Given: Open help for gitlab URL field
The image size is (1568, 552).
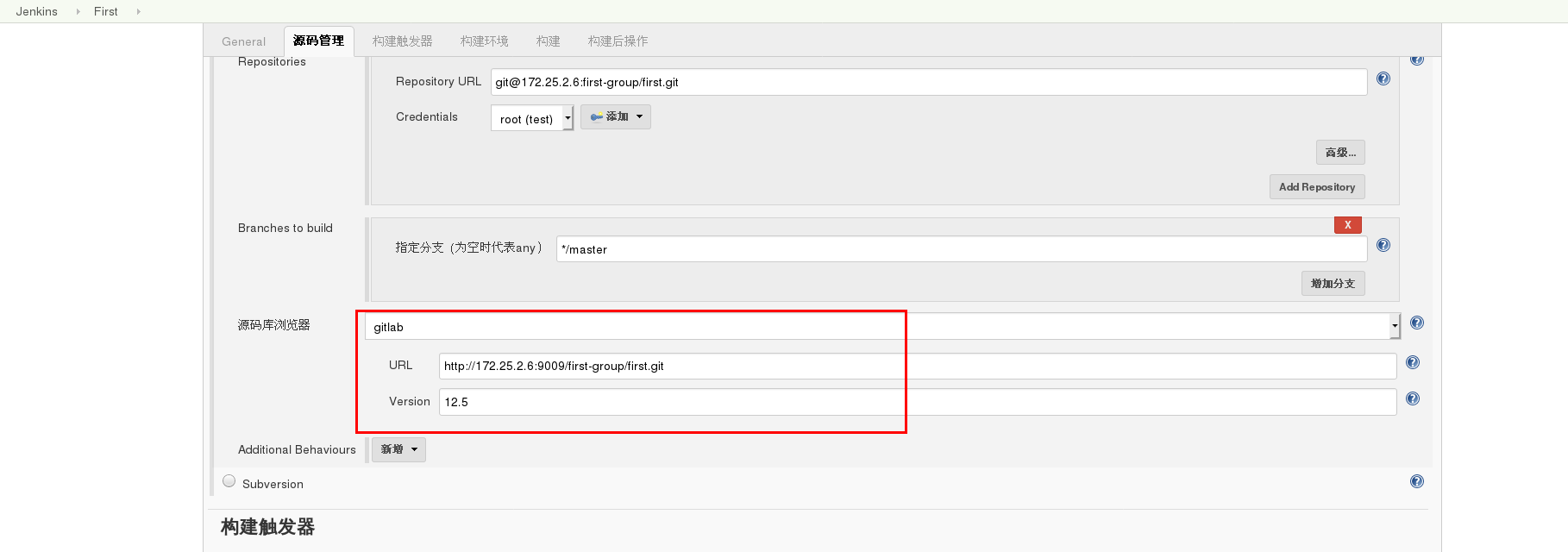Looking at the screenshot, I should [1413, 362].
